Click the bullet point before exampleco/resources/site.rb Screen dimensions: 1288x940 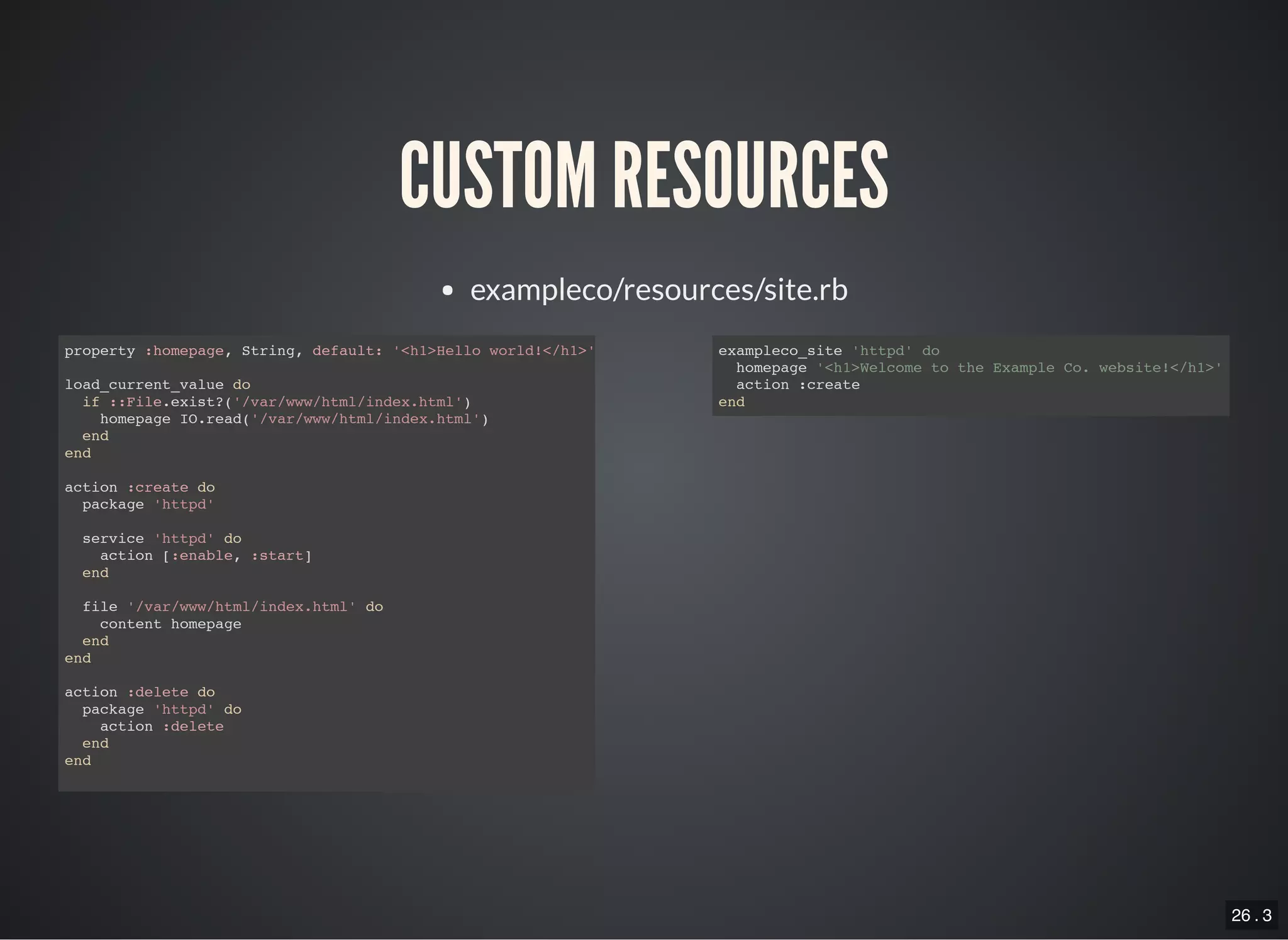click(447, 291)
